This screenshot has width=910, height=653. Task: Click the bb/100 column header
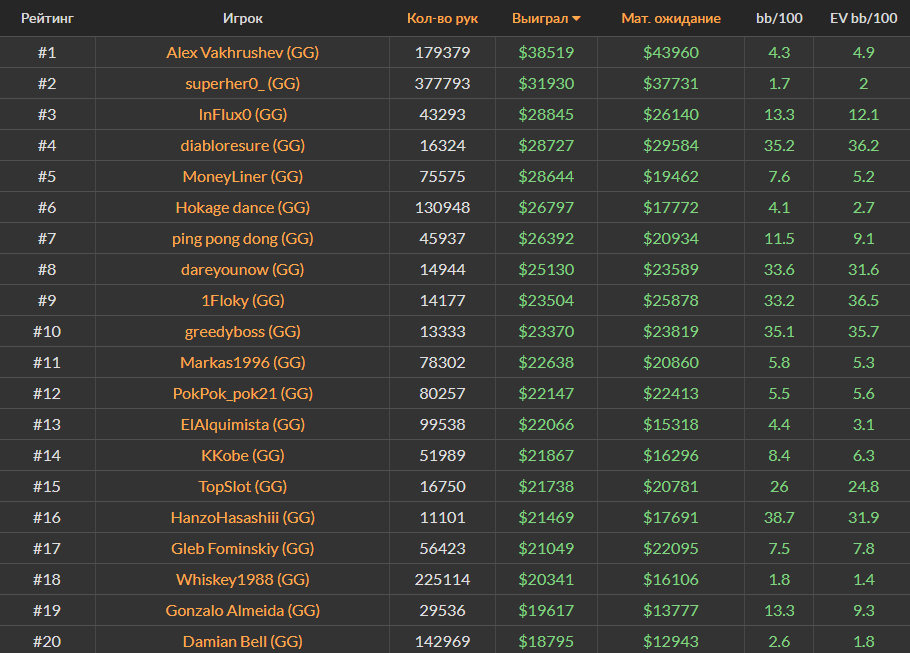tap(778, 18)
